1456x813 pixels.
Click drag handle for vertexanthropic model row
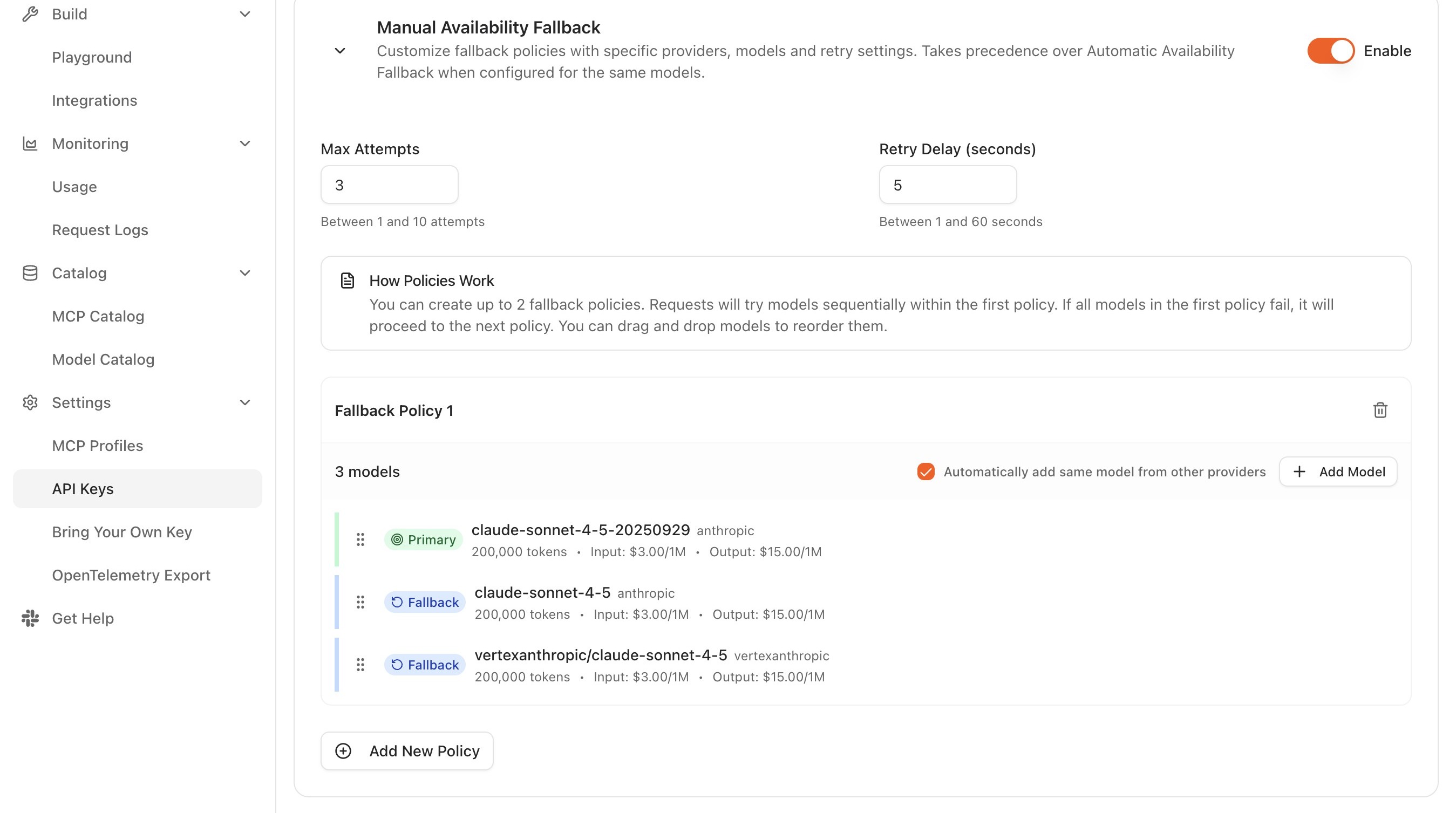(360, 665)
